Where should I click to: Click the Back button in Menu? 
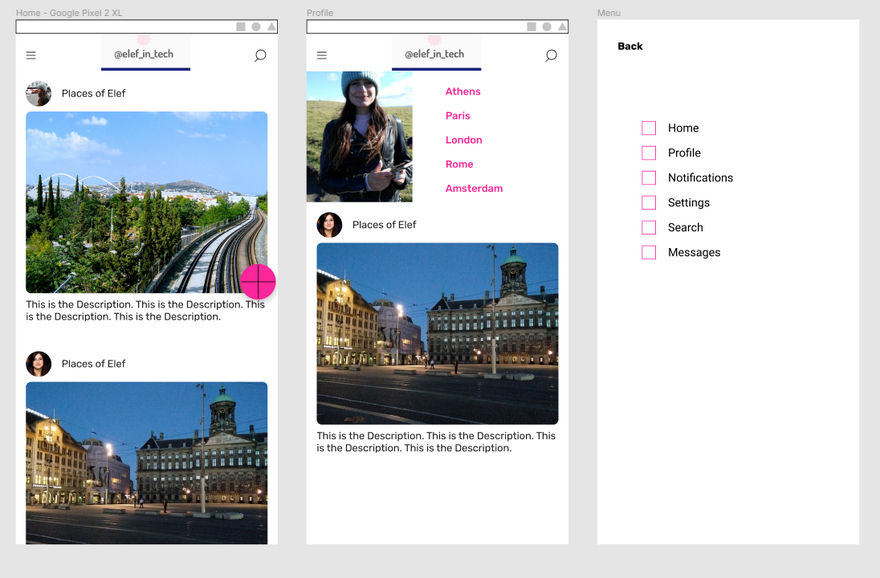(630, 47)
